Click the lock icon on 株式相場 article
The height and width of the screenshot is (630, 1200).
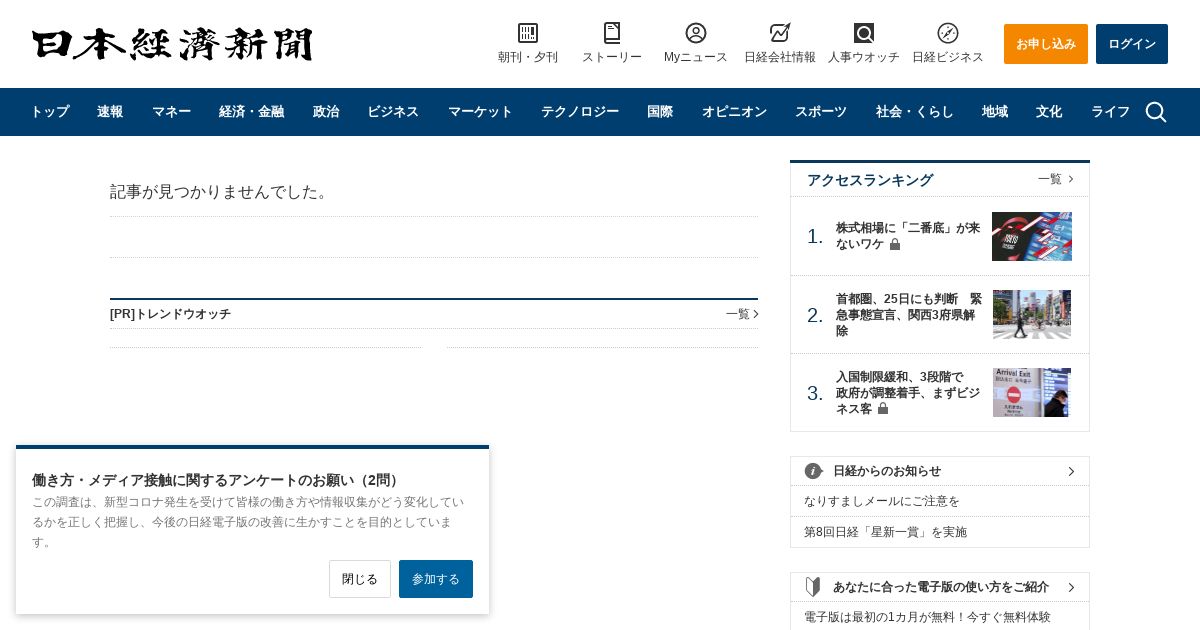tap(895, 244)
